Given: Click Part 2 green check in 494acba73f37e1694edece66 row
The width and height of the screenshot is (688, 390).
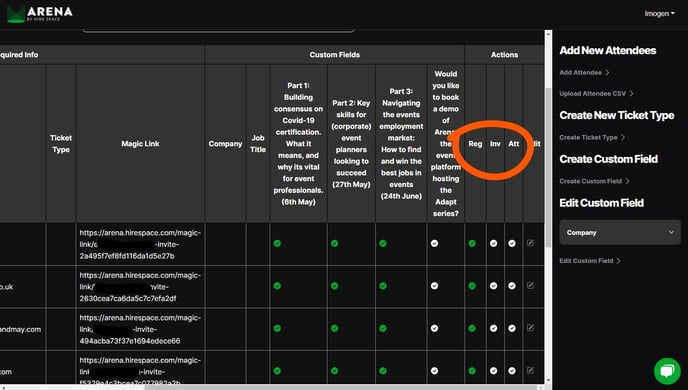Looking at the screenshot, I should (x=334, y=328).
